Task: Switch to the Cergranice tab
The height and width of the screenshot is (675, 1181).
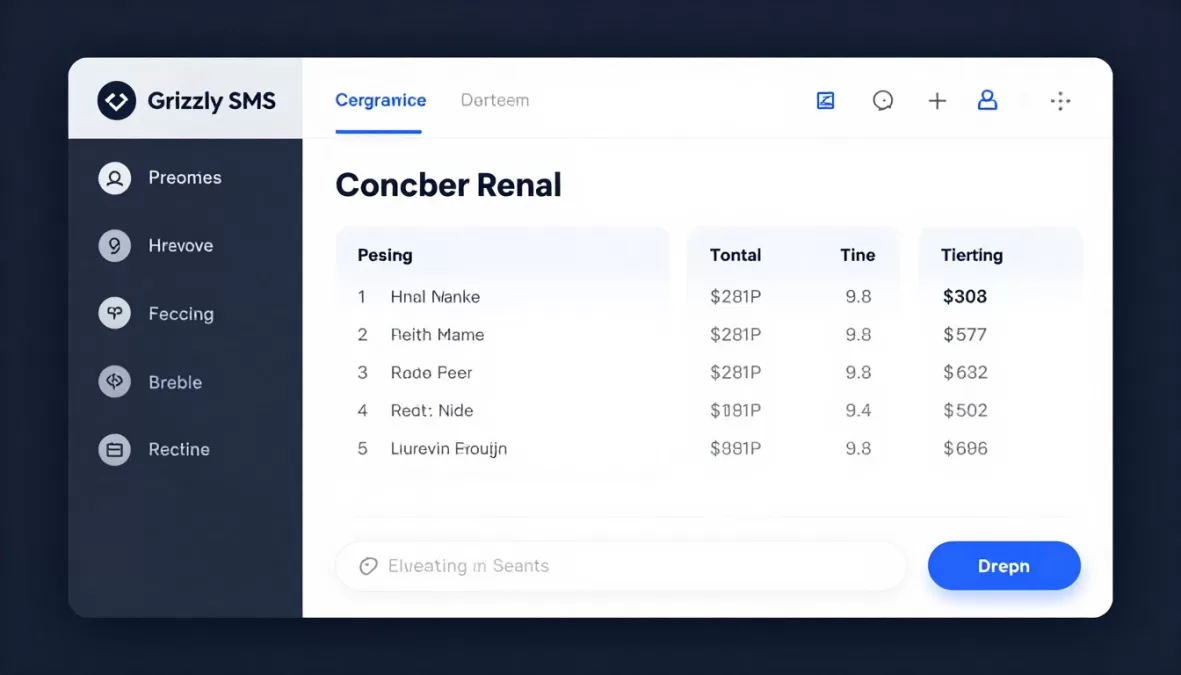Action: 380,100
